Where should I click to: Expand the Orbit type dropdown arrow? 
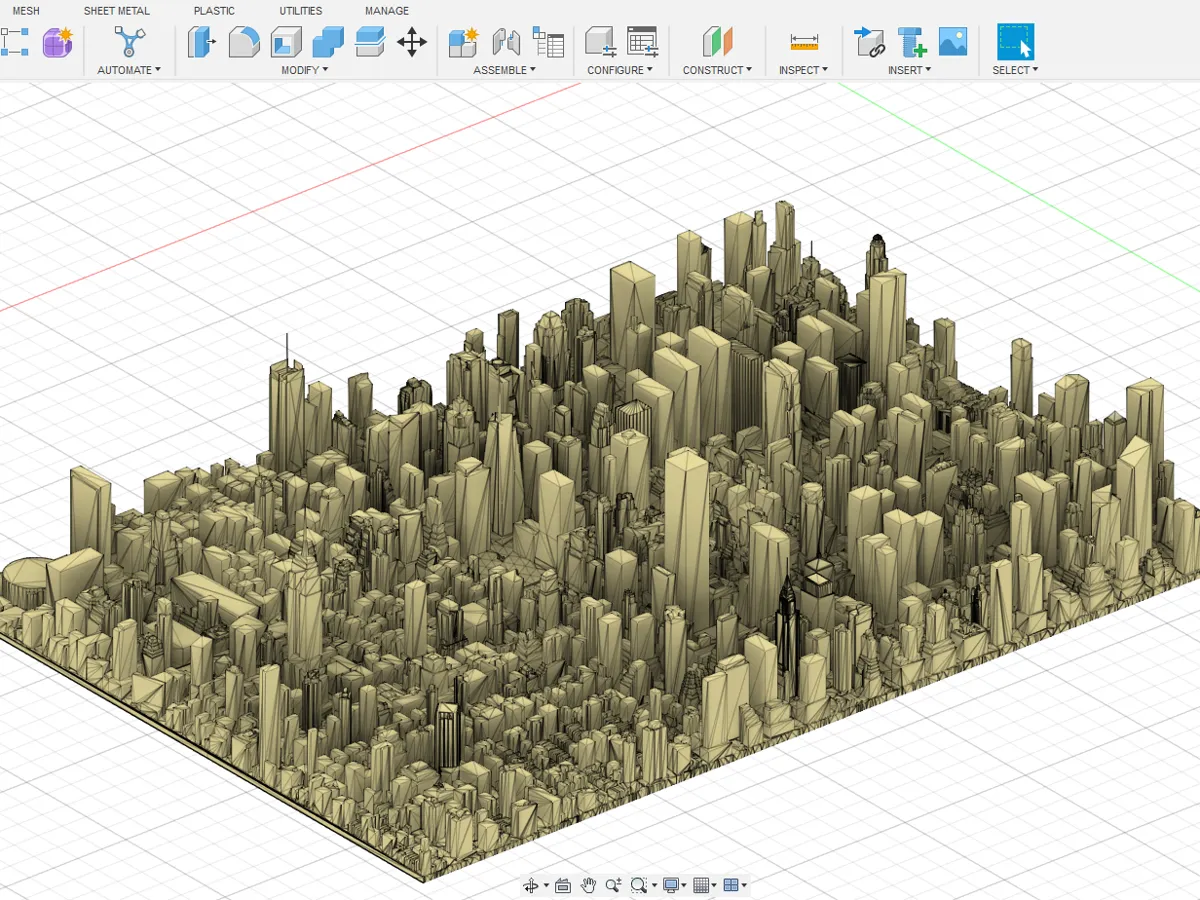tap(546, 886)
